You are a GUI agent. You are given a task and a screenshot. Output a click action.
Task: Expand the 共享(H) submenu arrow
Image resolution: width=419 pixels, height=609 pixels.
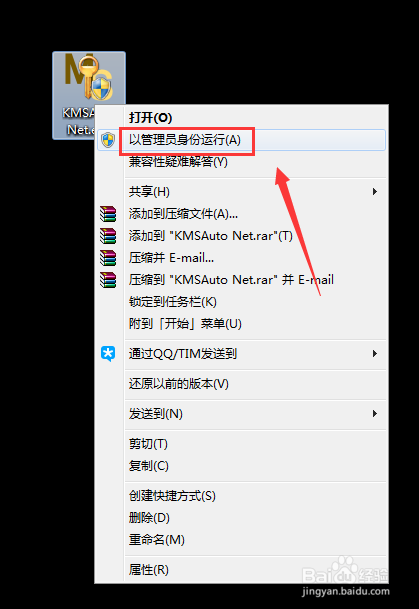click(375, 191)
